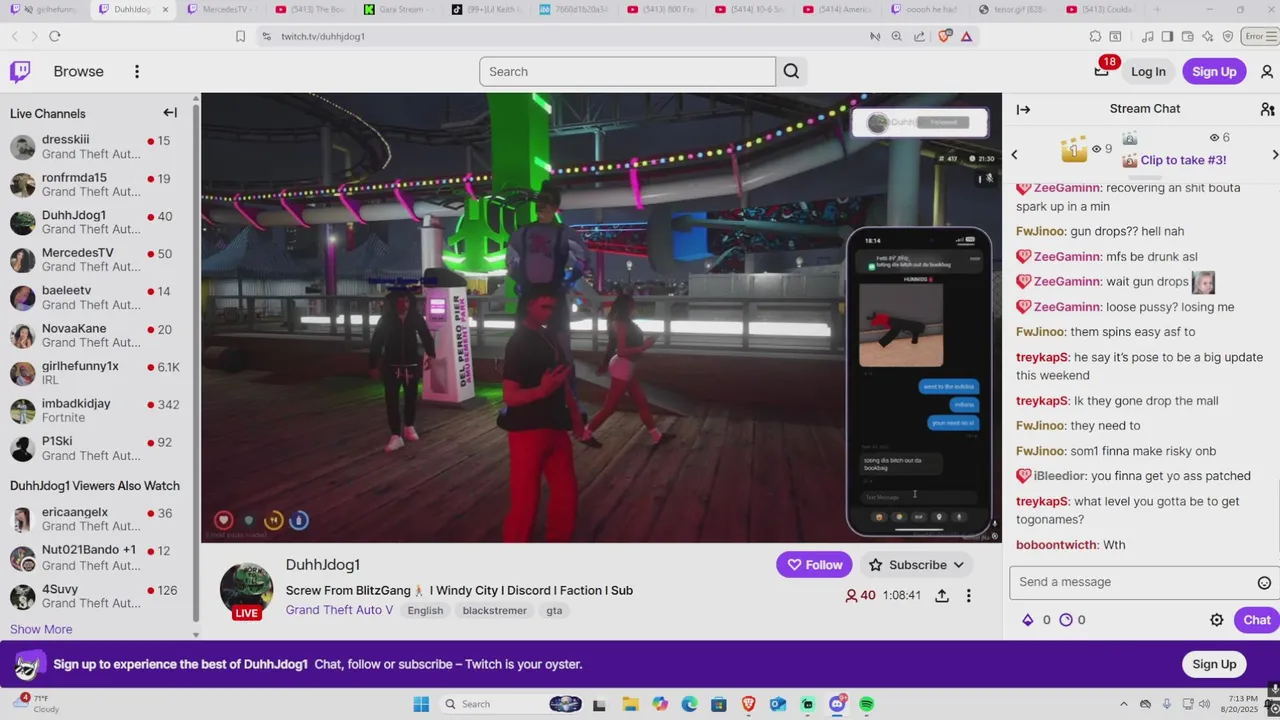Screen dimensions: 1280x720
Task: Click the Windows Start button
Action: coord(421,704)
